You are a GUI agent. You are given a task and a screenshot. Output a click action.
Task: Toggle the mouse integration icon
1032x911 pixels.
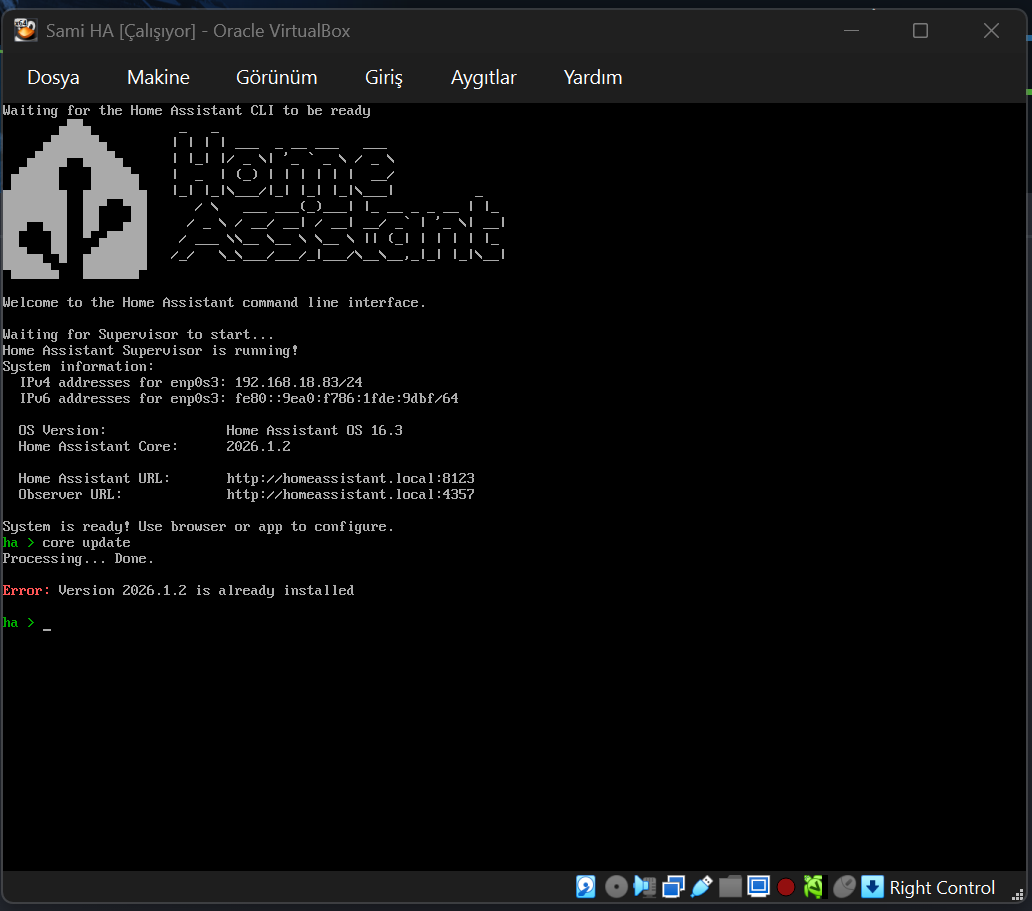pyautogui.click(x=844, y=887)
